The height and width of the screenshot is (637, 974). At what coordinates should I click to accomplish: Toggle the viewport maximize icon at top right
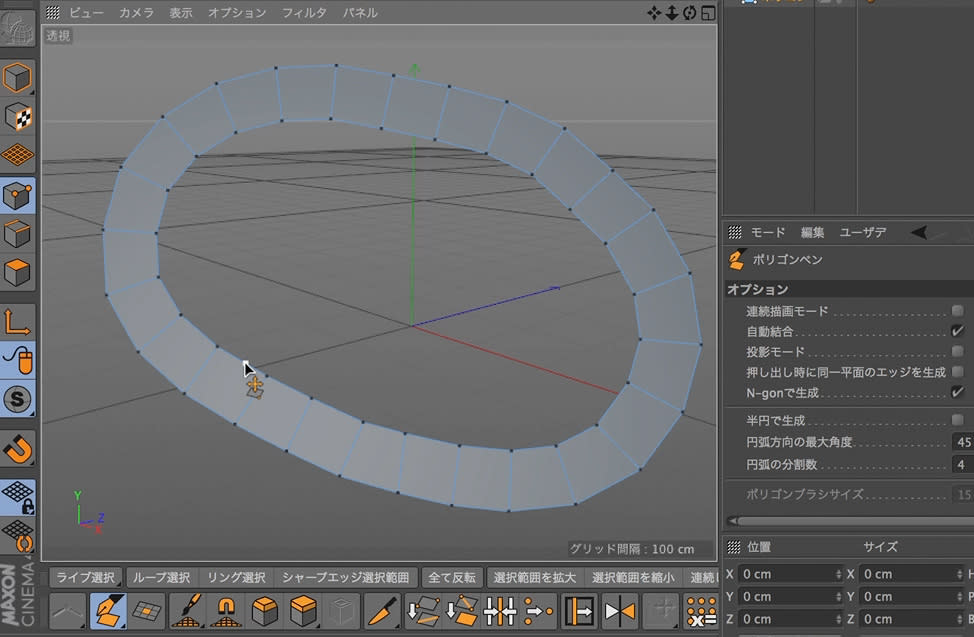(708, 13)
